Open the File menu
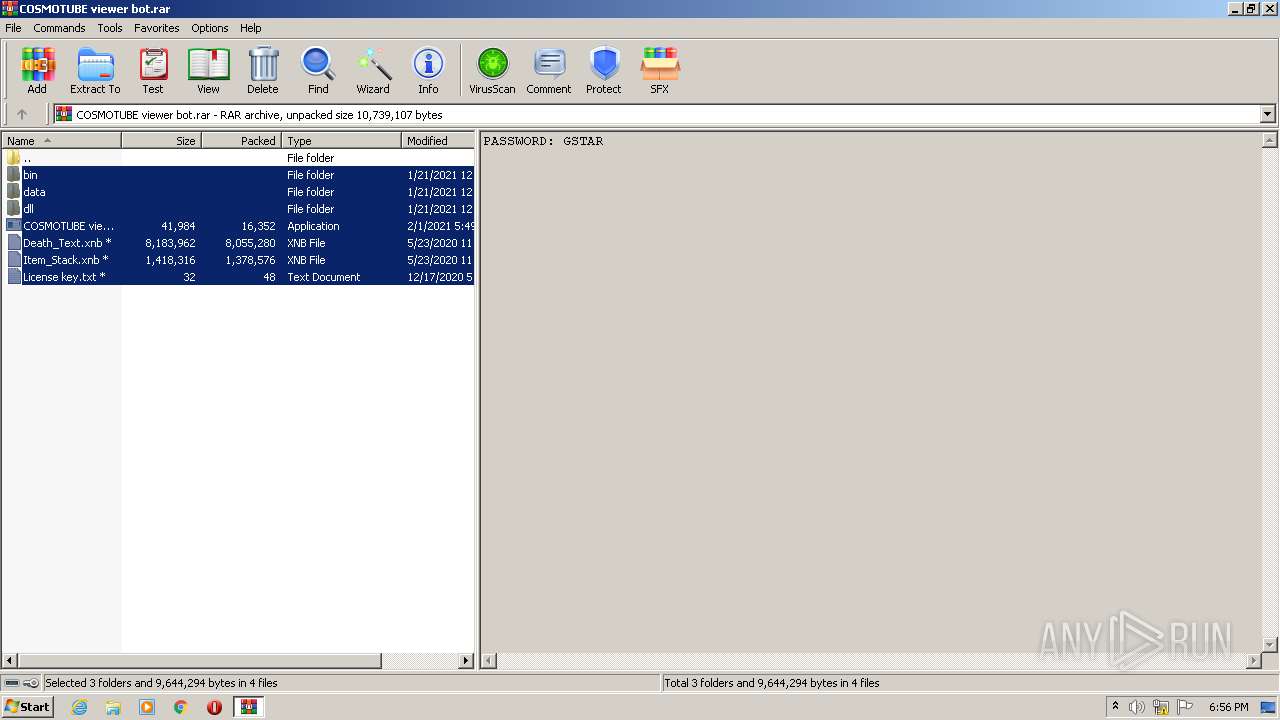Image resolution: width=1280 pixels, height=720 pixels. tap(13, 28)
